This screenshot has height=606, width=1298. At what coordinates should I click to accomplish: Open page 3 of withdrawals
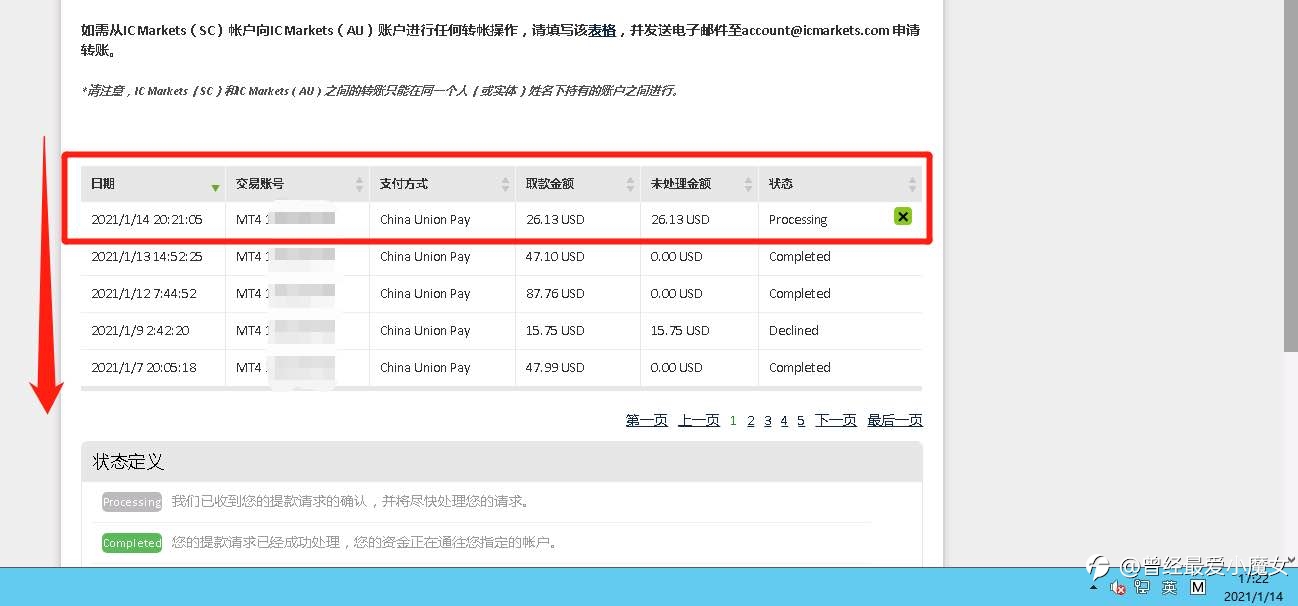pos(768,421)
